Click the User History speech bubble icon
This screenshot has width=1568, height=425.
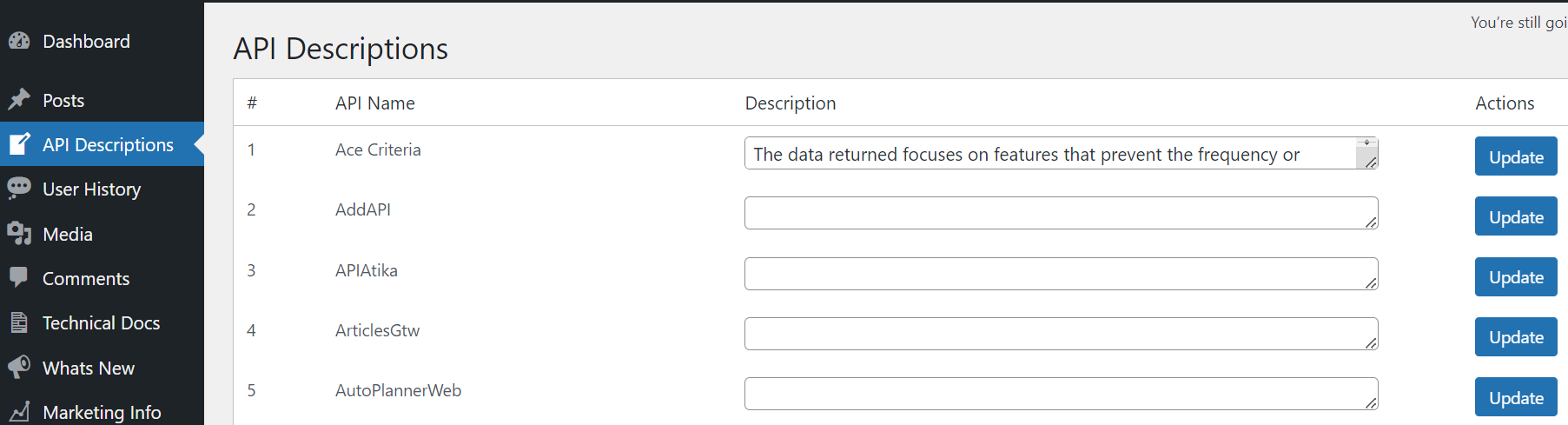tap(19, 189)
